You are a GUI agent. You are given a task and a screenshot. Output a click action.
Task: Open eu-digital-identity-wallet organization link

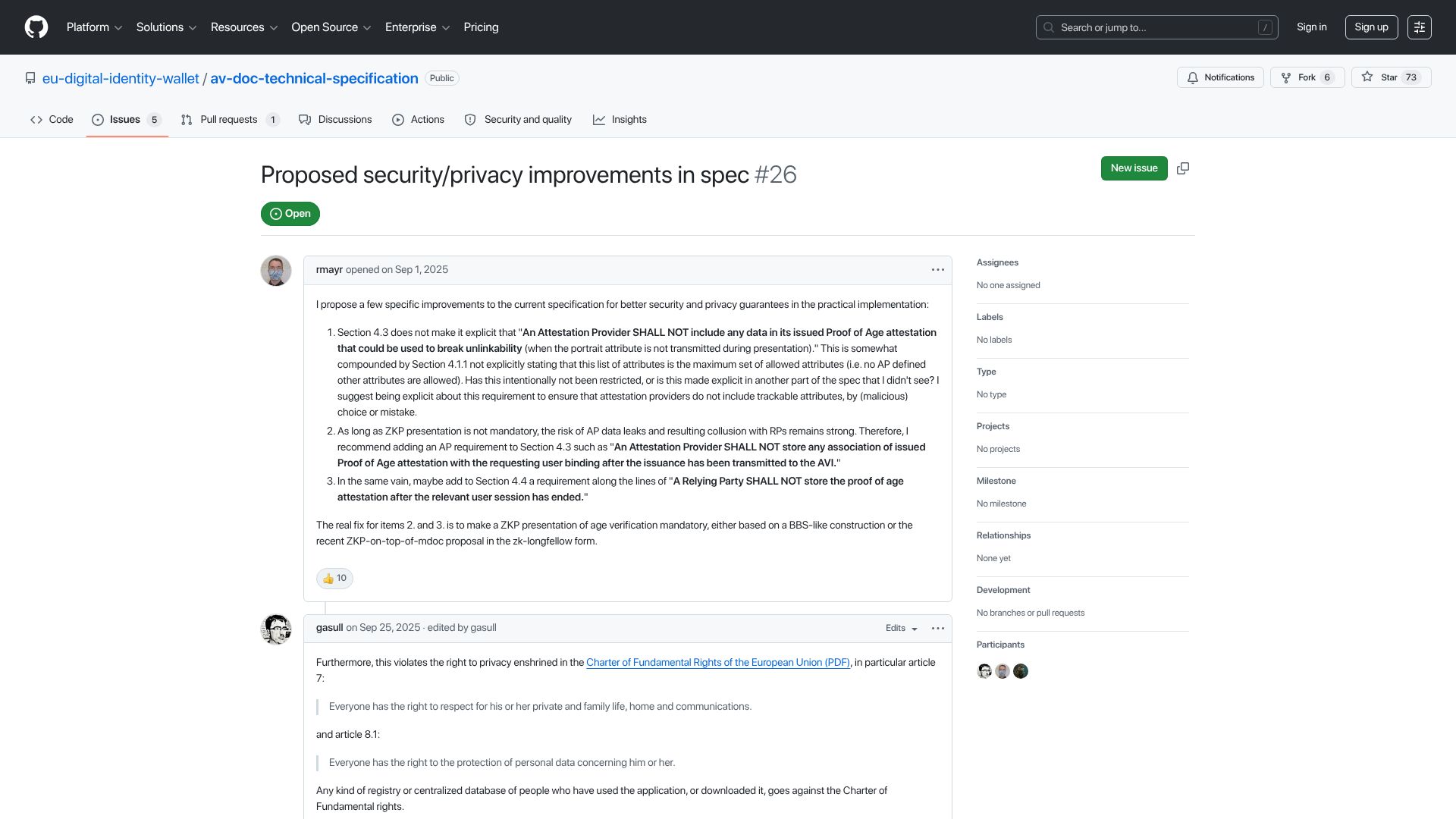pyautogui.click(x=121, y=78)
